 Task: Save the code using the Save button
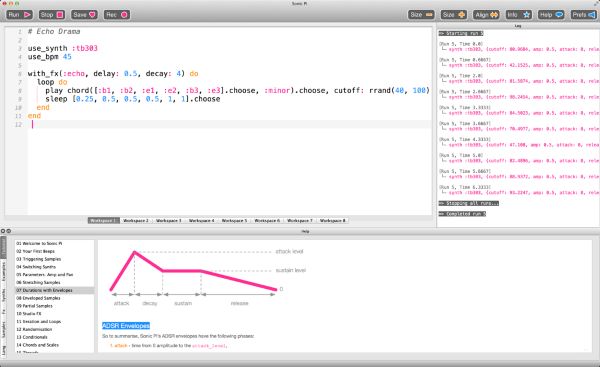(x=84, y=15)
